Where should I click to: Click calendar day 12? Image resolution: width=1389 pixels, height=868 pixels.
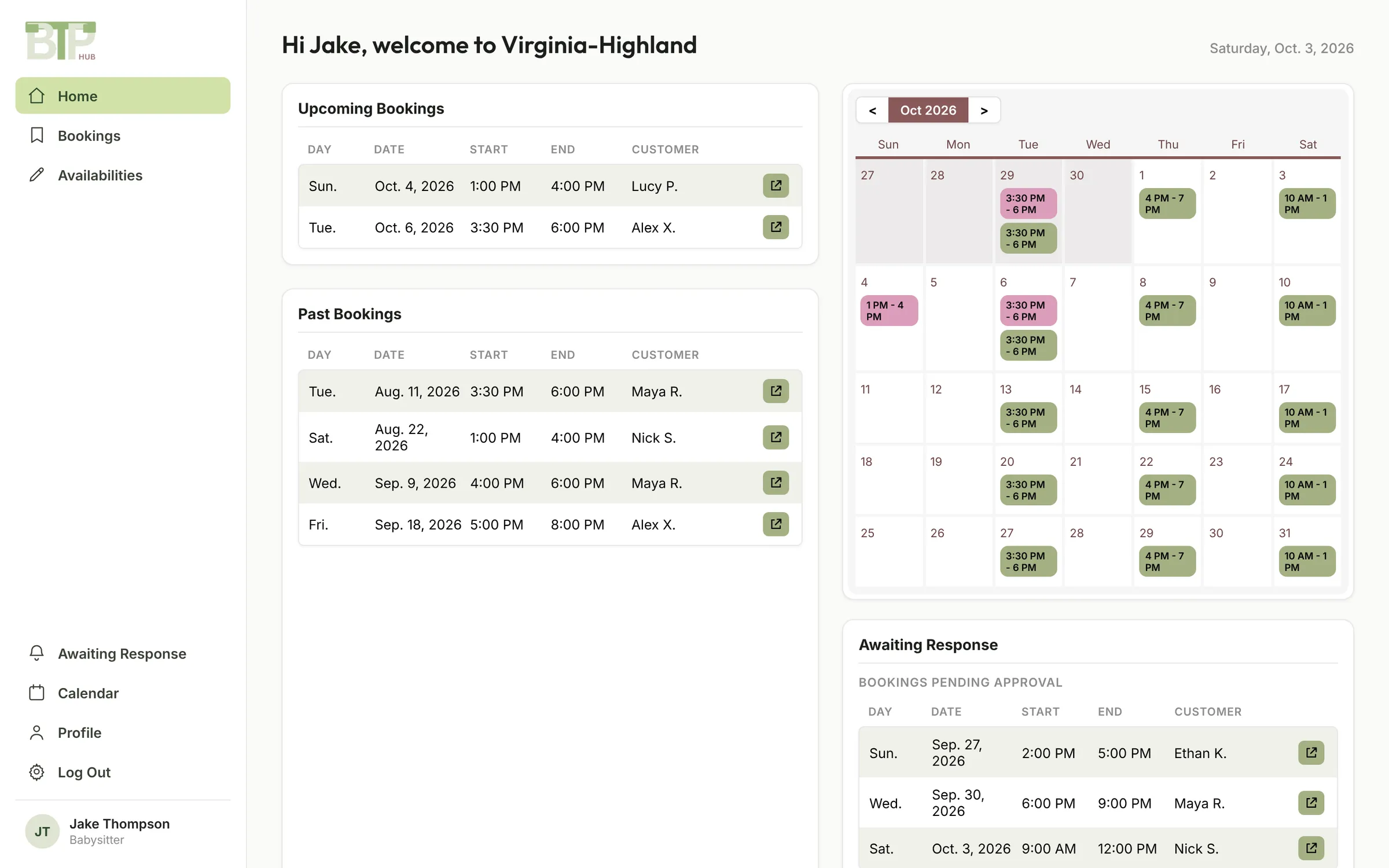tap(958, 408)
